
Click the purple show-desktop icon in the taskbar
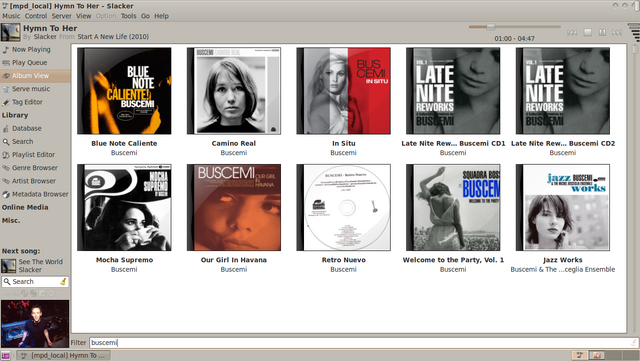click(5, 356)
